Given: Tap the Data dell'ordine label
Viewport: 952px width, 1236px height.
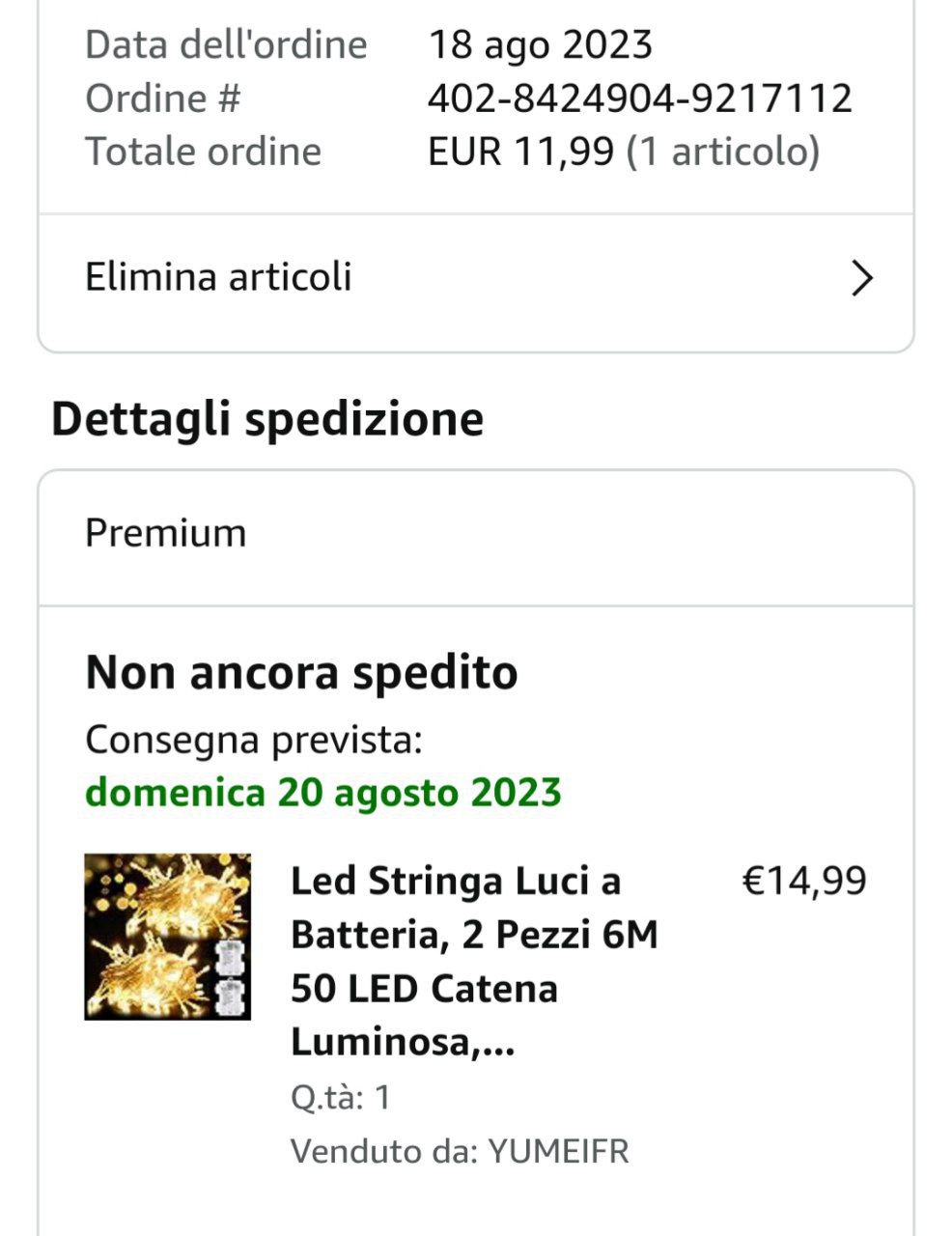Looking at the screenshot, I should pos(226,45).
